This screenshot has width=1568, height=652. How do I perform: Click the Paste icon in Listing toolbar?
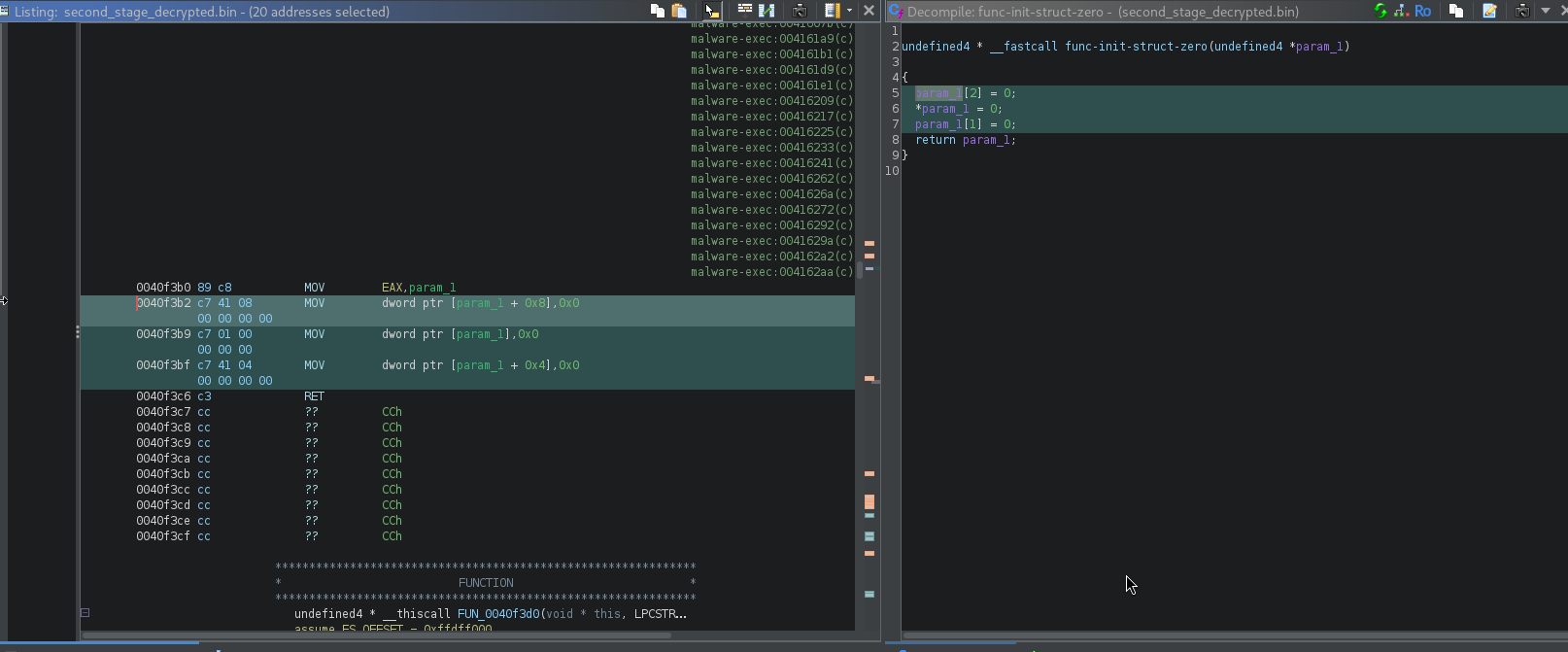click(x=679, y=11)
